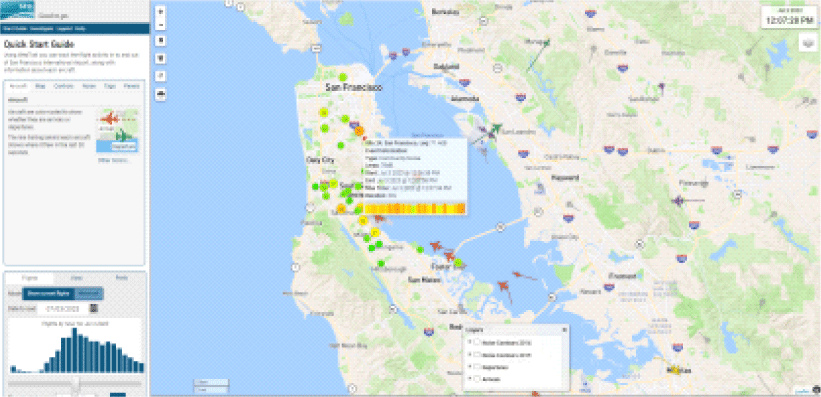Zoom in on the map
Viewport: 821px width, 397px height.
pos(161,10)
